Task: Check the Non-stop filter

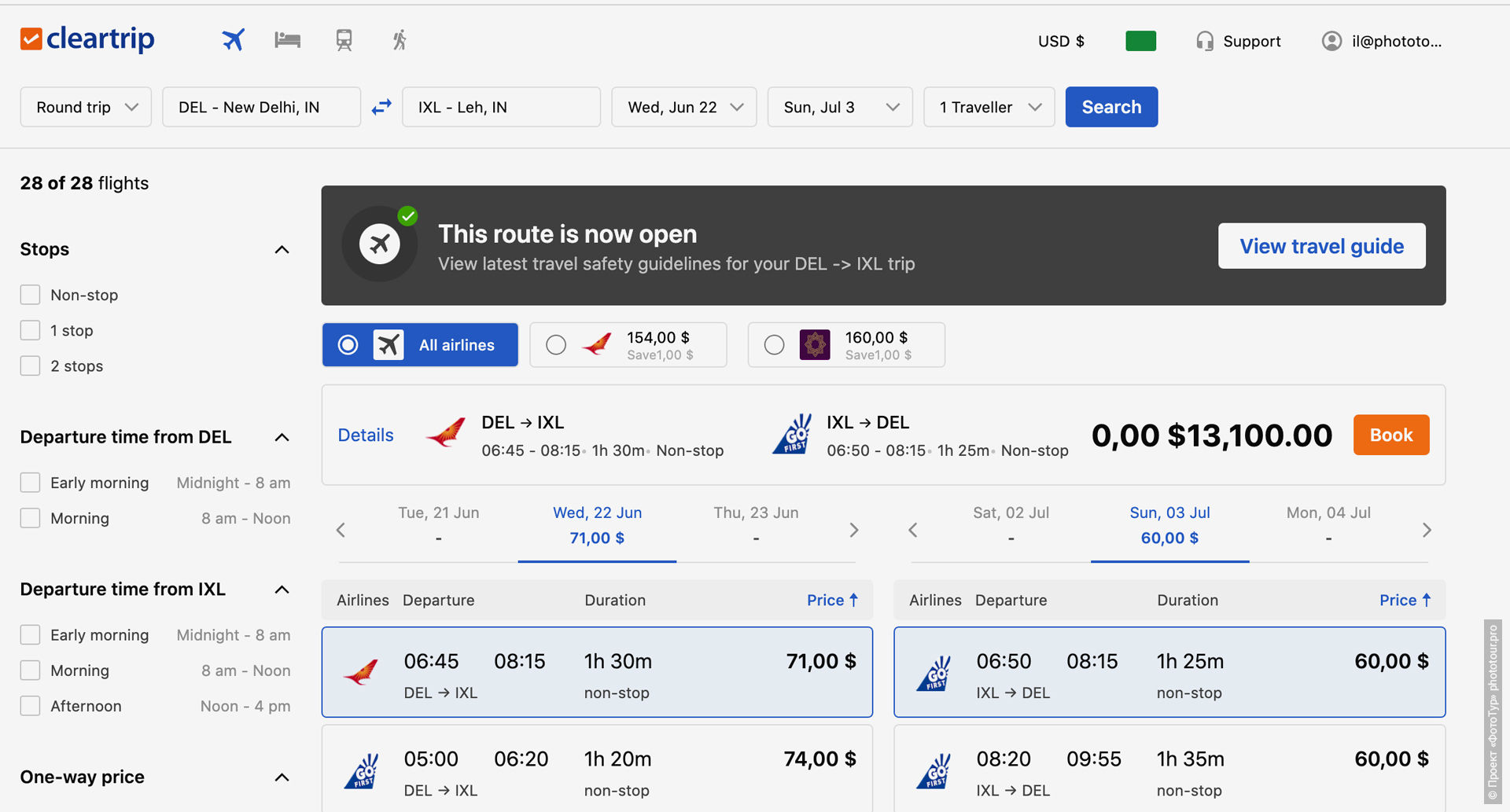Action: click(x=30, y=295)
